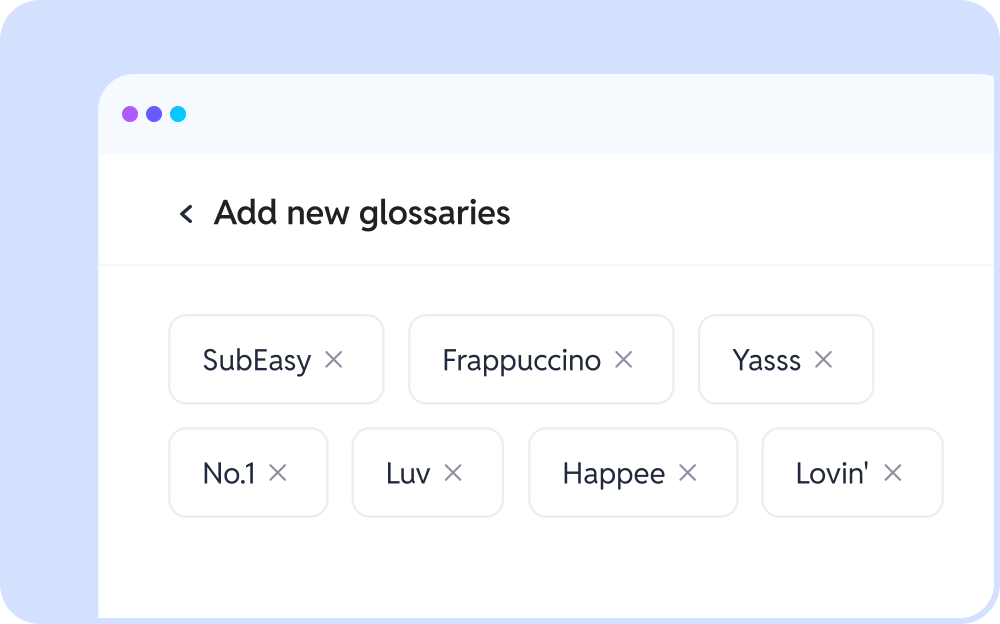The image size is (1000, 624).
Task: Remove the SubEasy glossary tag
Action: 334,359
